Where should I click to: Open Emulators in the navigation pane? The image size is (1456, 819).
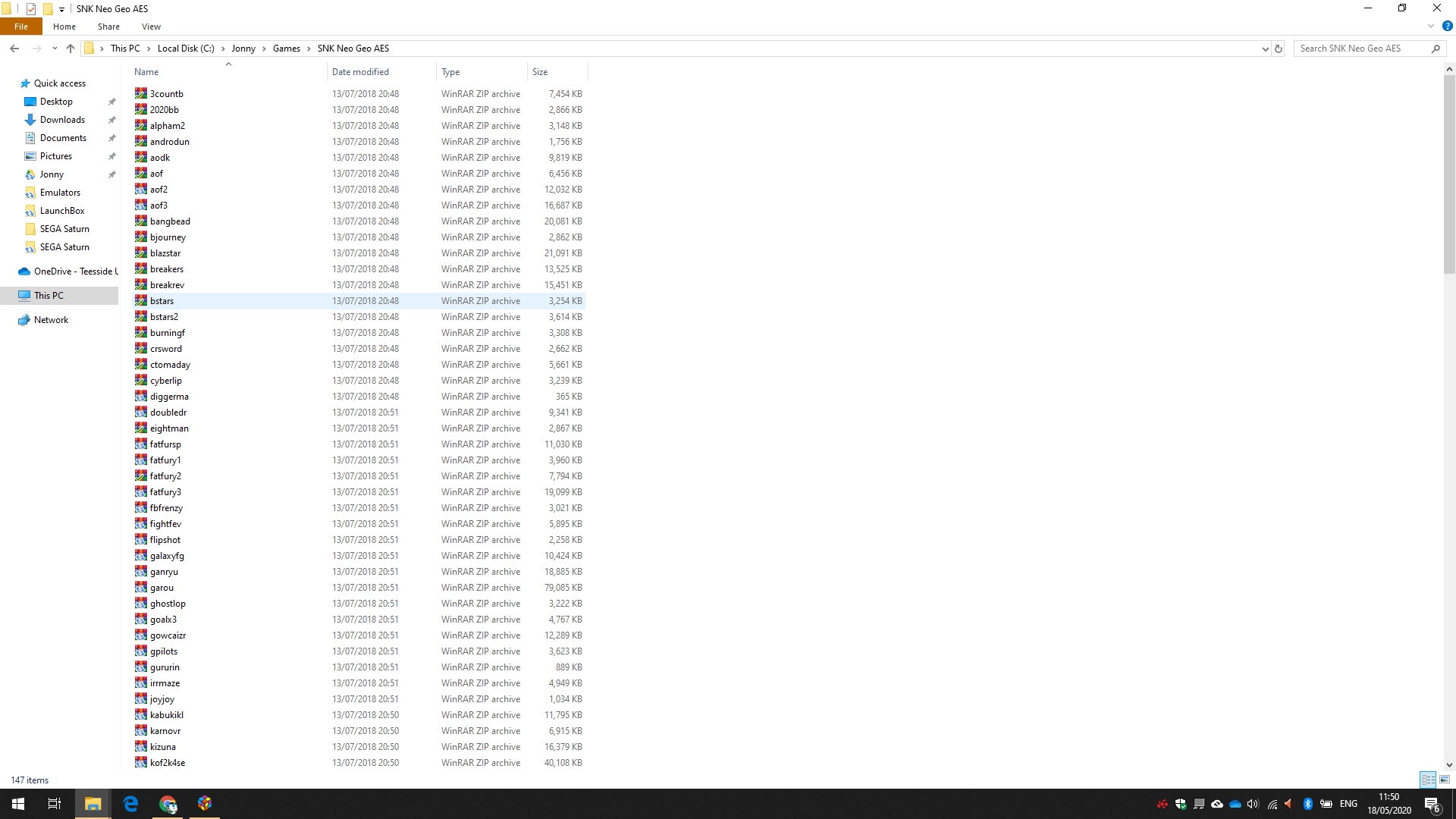click(60, 193)
